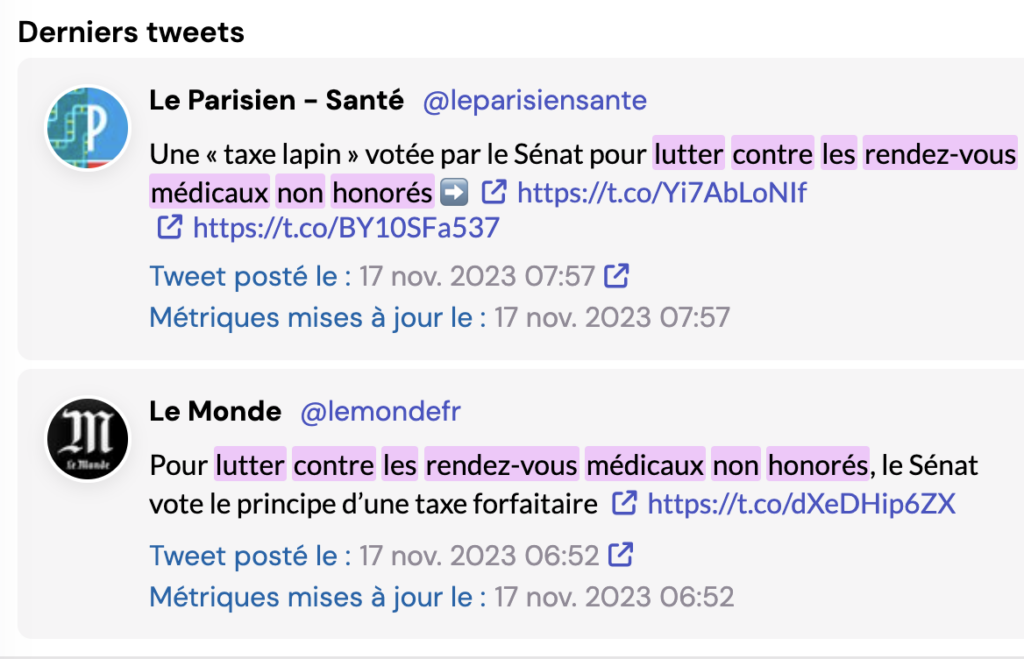Click "Tweet posté le" in Le Monde tweet
Viewport: 1024px width, 659px height.
pyautogui.click(x=250, y=554)
